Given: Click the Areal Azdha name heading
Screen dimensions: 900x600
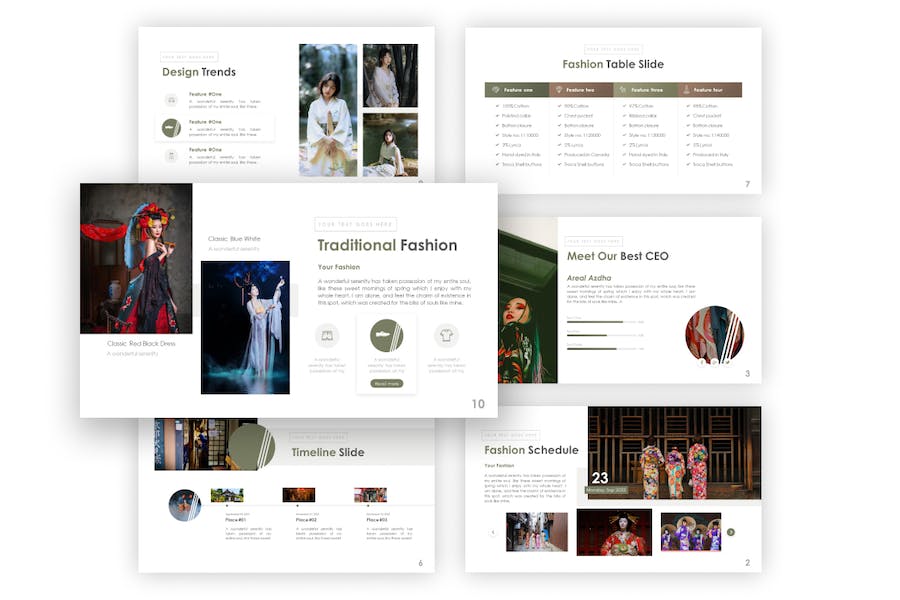Looking at the screenshot, I should [x=588, y=277].
